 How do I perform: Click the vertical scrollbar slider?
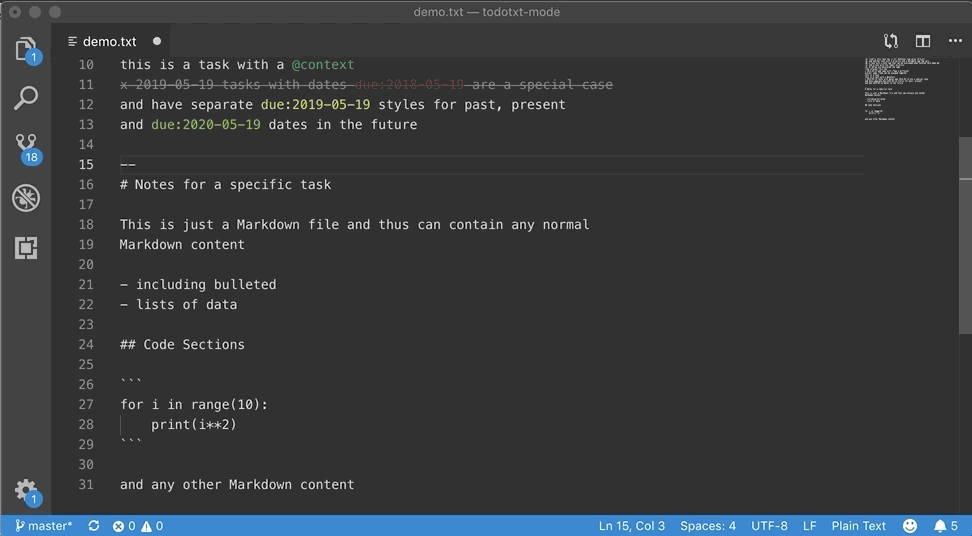click(965, 235)
